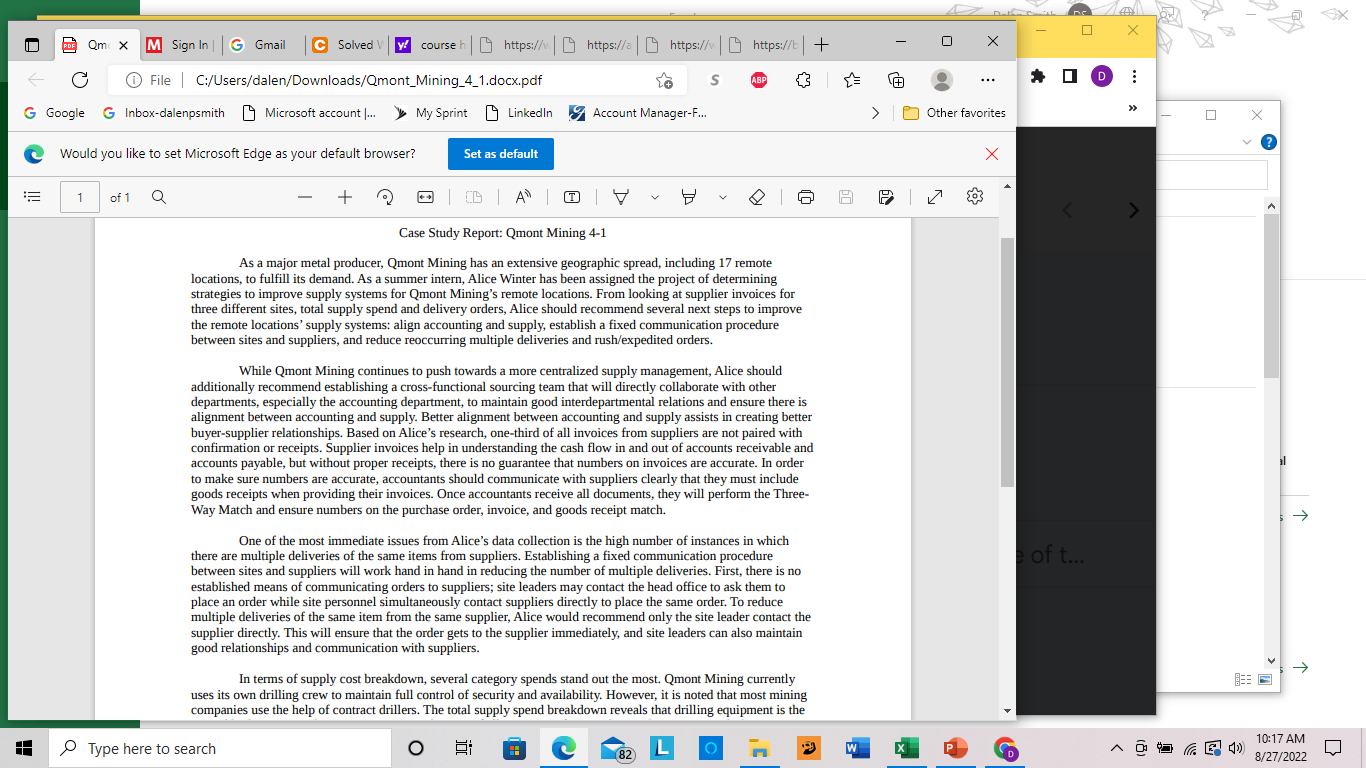
Task: Select the Add text tool
Action: point(573,197)
